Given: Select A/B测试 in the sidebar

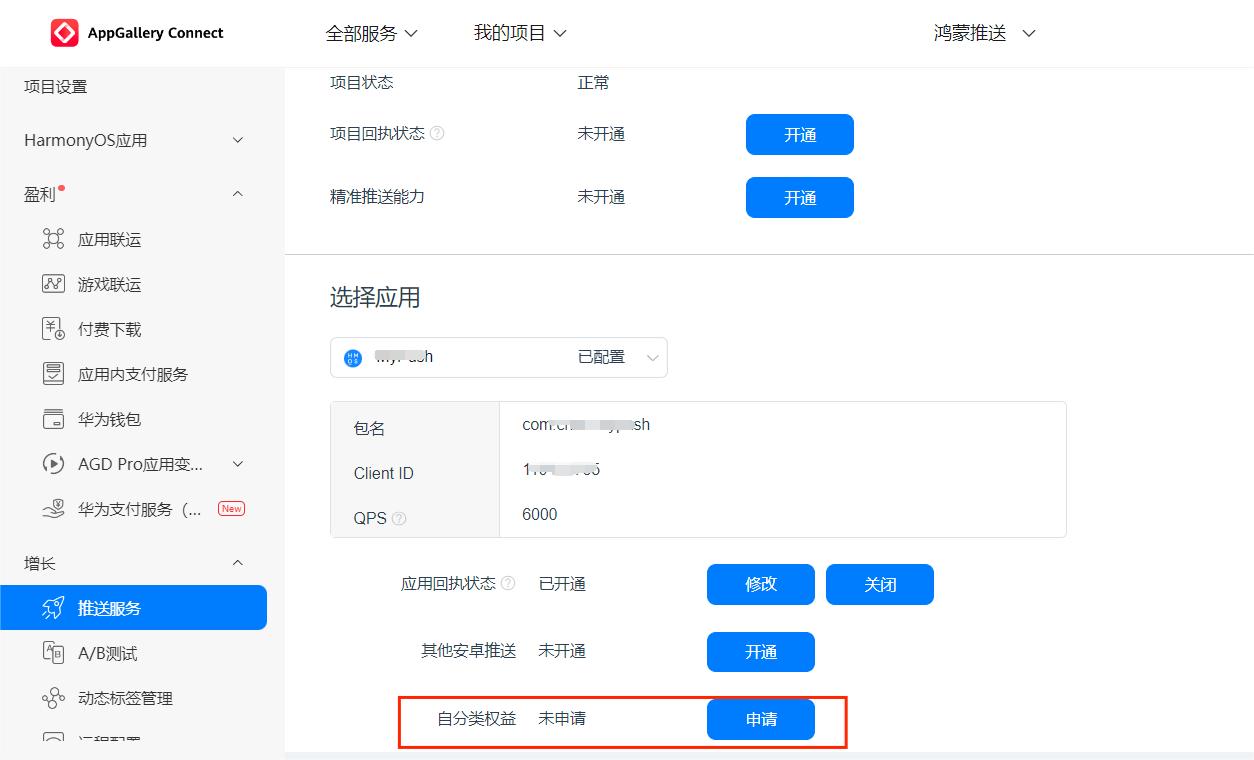Looking at the screenshot, I should pyautogui.click(x=108, y=654).
